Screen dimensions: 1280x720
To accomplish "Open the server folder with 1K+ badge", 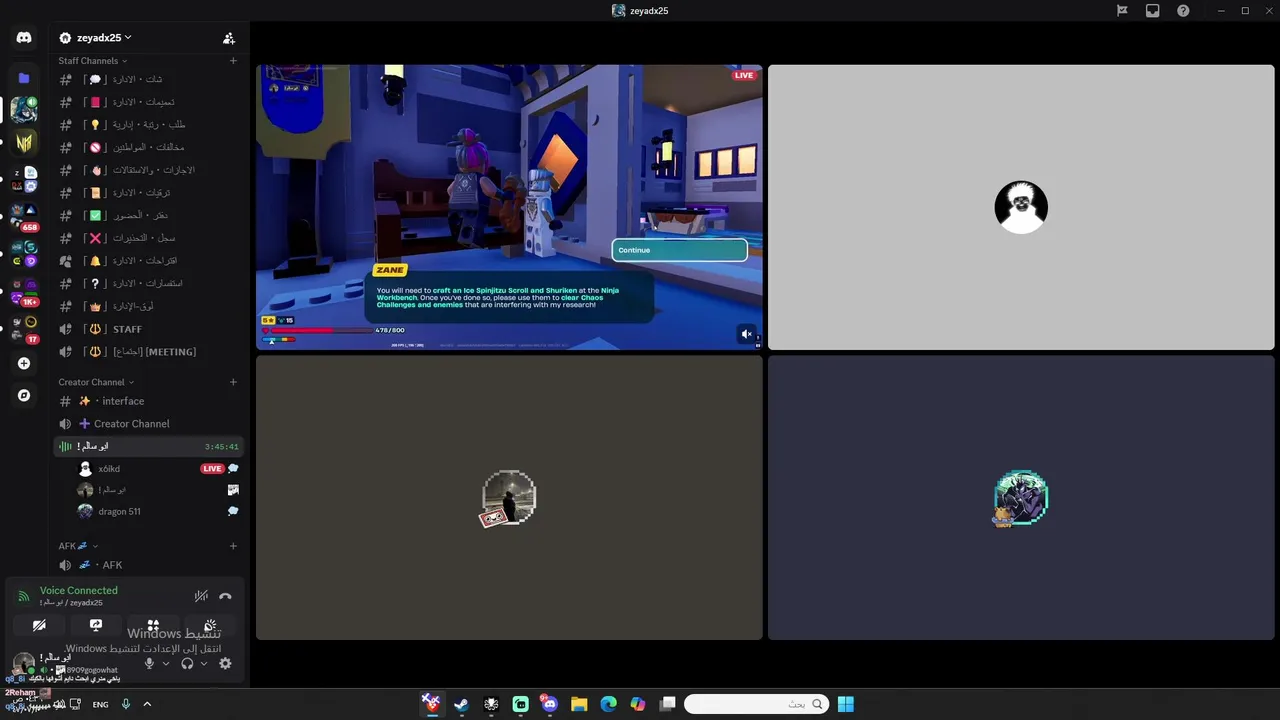I will [x=24, y=290].
